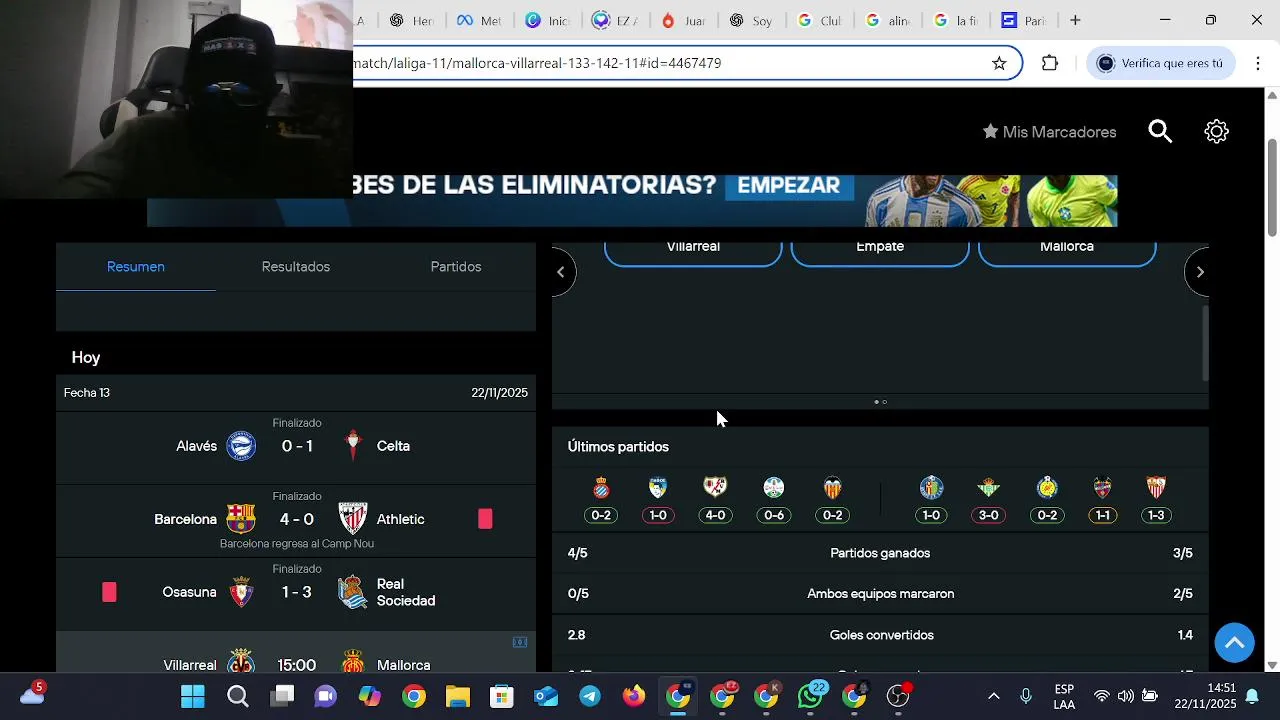Bookmark this page with the star icon
This screenshot has width=1280, height=720.
pyautogui.click(x=999, y=63)
